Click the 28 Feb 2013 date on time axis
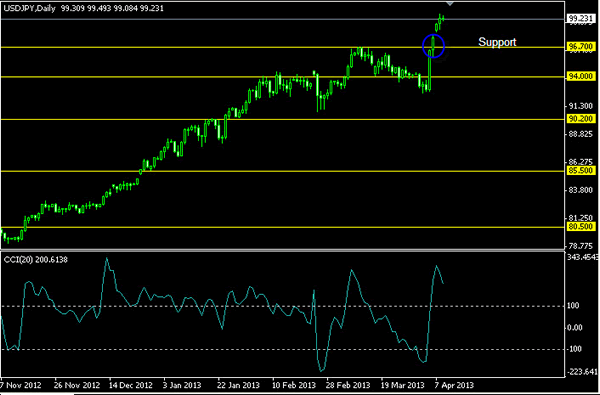Image resolution: width=600 pixels, height=395 pixels. 349,385
